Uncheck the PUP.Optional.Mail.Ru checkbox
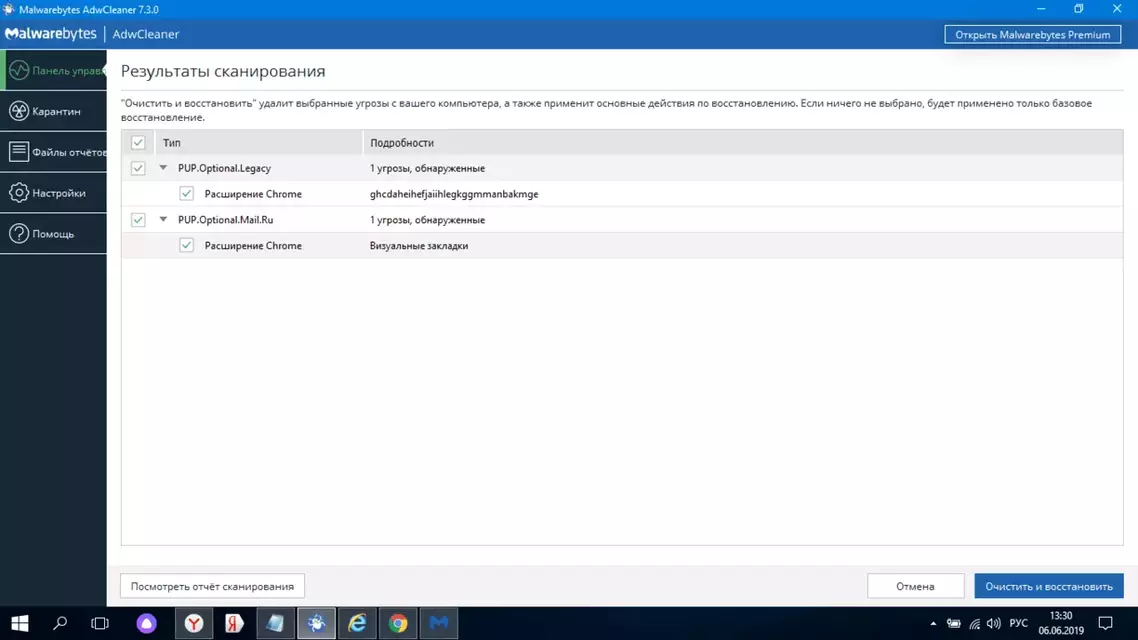1138x640 pixels. click(138, 219)
